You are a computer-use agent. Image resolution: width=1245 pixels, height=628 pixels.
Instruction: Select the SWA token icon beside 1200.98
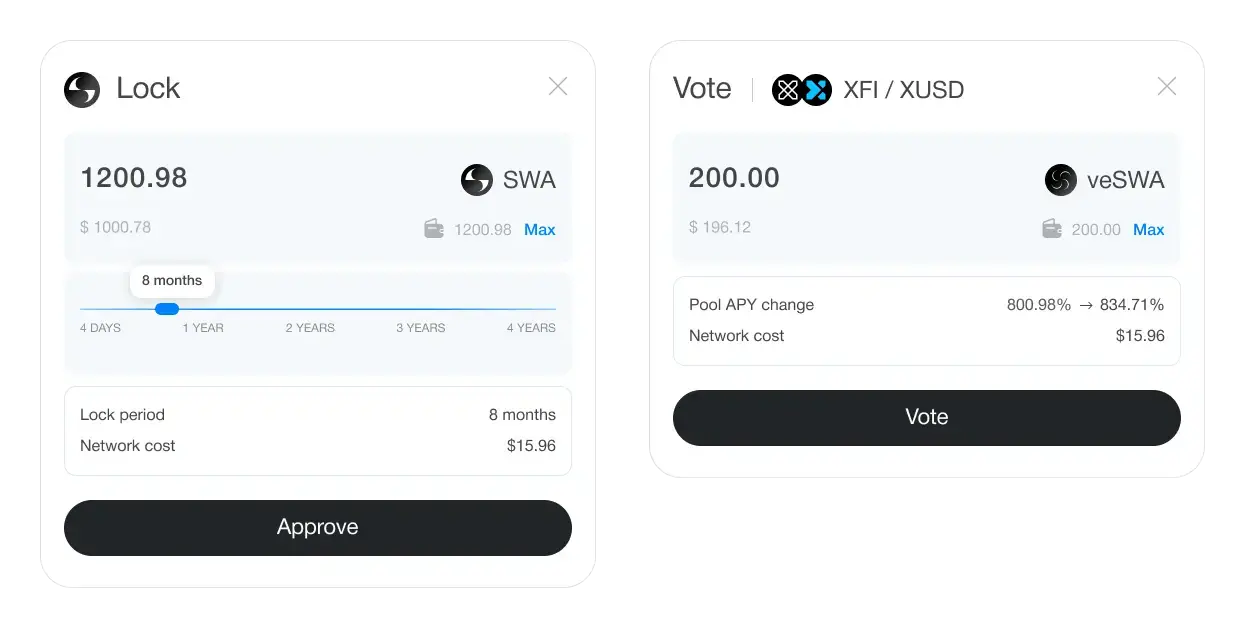pyautogui.click(x=476, y=180)
